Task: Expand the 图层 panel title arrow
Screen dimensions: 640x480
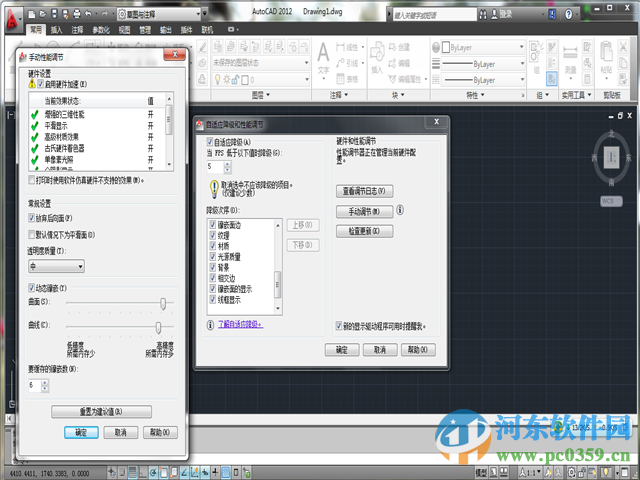Action: click(268, 95)
